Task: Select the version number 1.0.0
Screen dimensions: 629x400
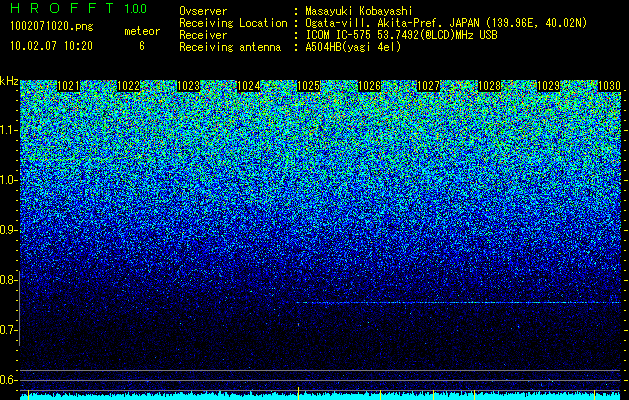Action: tap(135, 8)
